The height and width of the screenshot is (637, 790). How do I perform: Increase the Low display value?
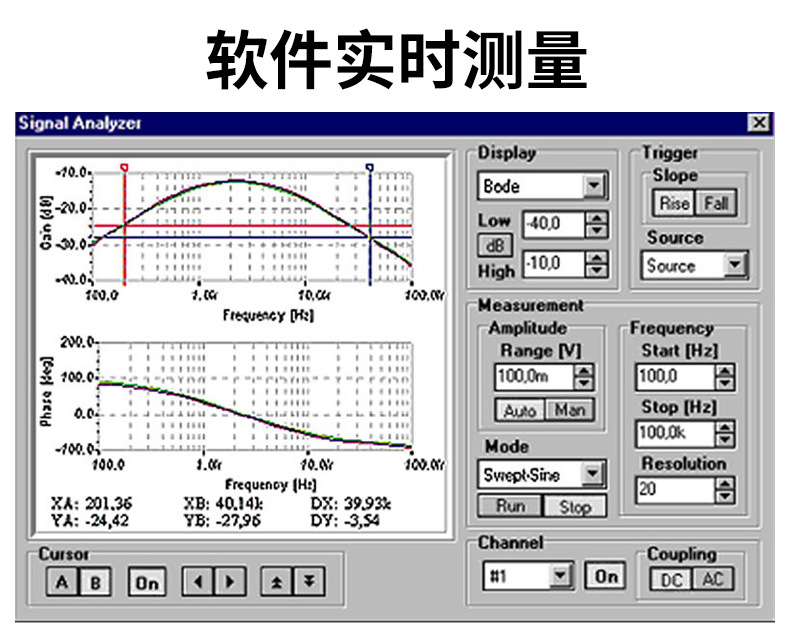pos(597,218)
